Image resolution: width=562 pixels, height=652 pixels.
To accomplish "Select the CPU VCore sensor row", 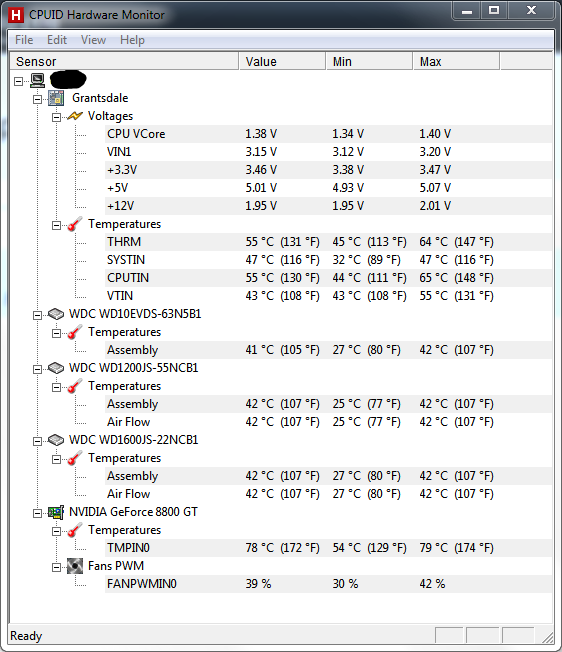I will (x=328, y=134).
